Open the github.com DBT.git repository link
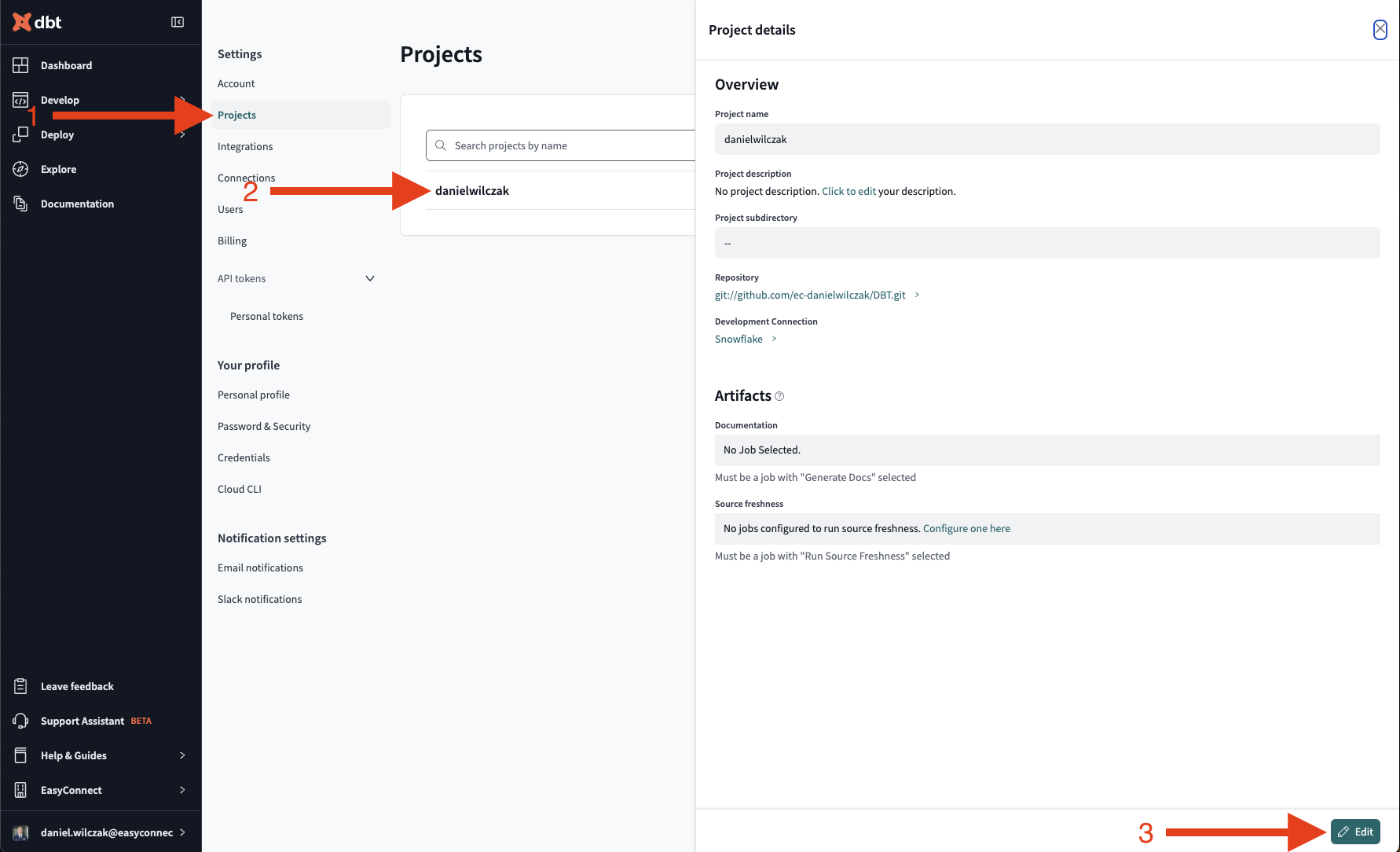The image size is (1400, 852). (x=810, y=295)
